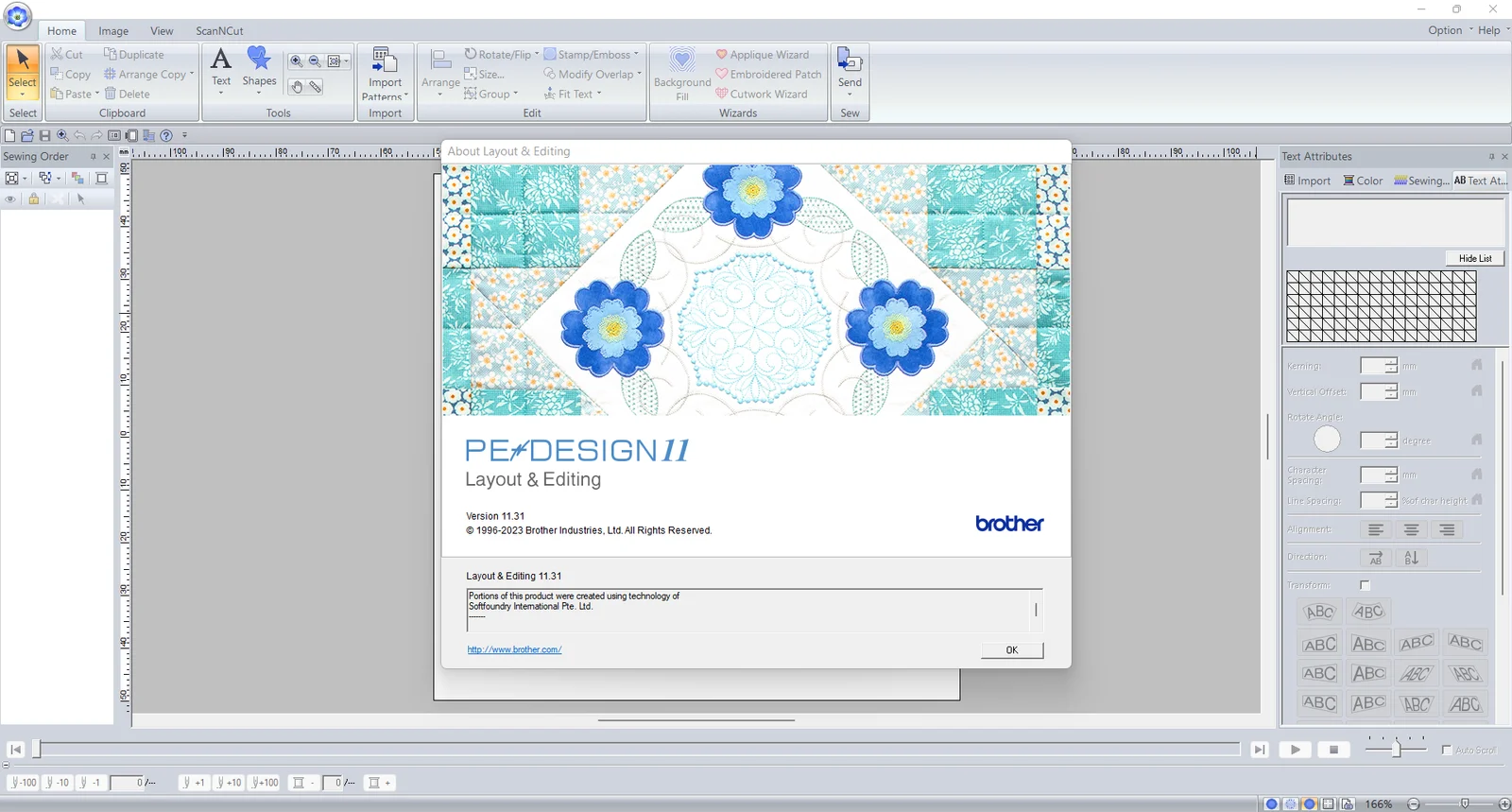Enable the Auto Scroll checkbox
The width and height of the screenshot is (1512, 812).
(x=1447, y=750)
